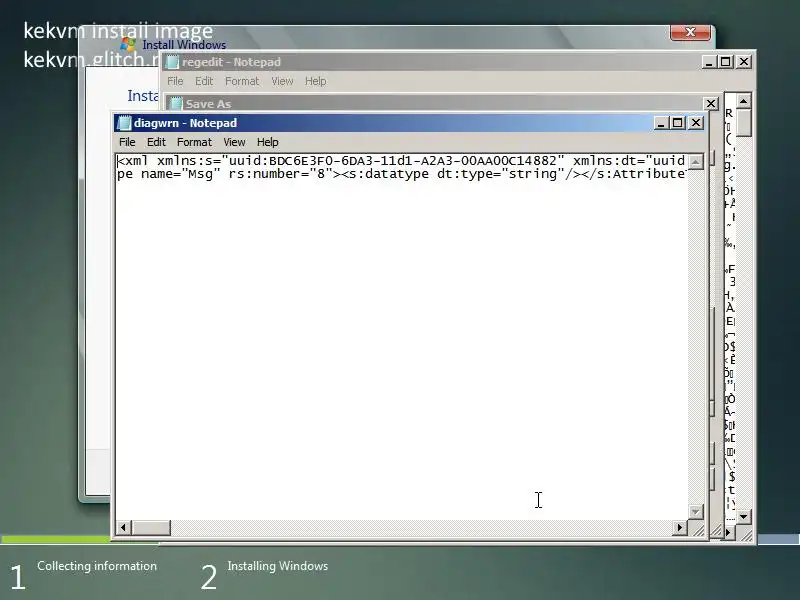Click diagwrn scroll right arrow
This screenshot has width=800, height=600.
pos(679,528)
